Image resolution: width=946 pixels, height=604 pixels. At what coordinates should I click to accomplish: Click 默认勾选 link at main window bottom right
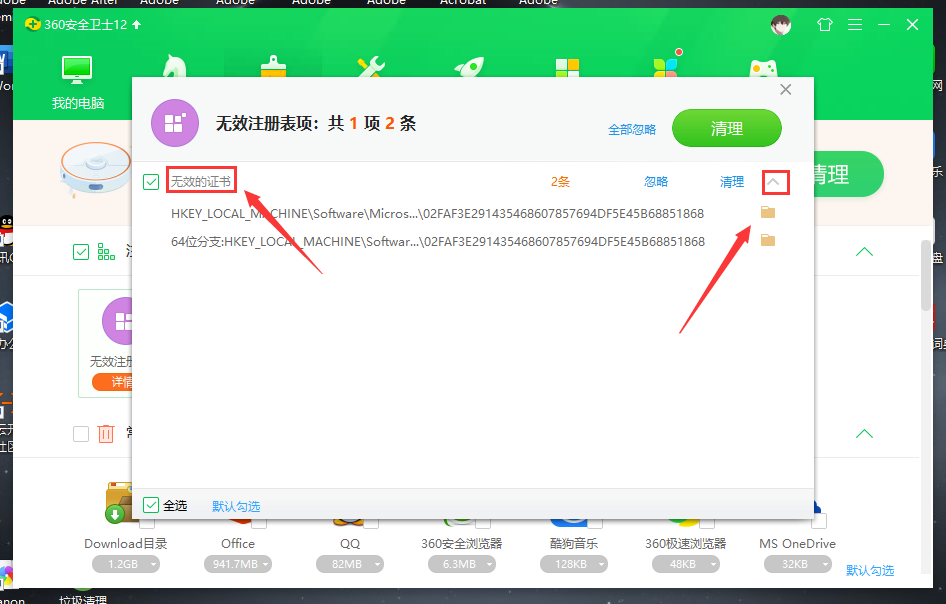pyautogui.click(x=870, y=570)
